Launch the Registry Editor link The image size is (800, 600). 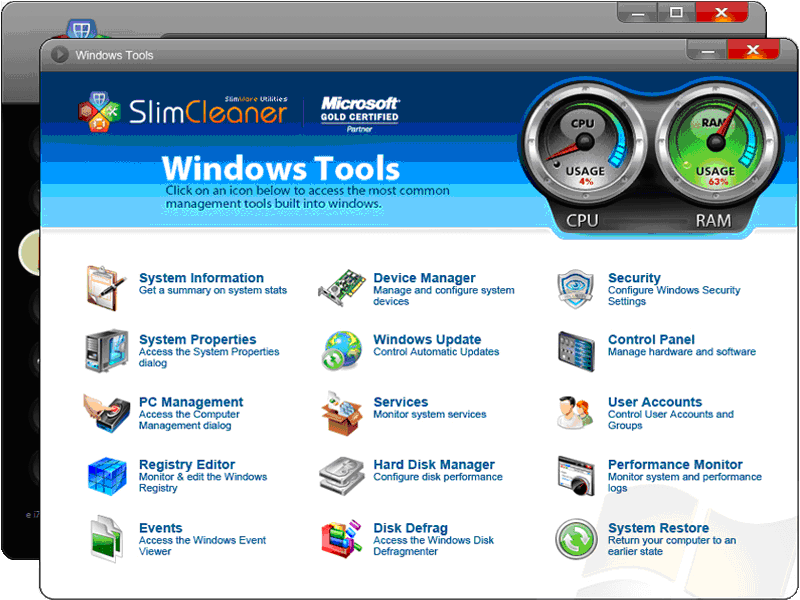(187, 465)
